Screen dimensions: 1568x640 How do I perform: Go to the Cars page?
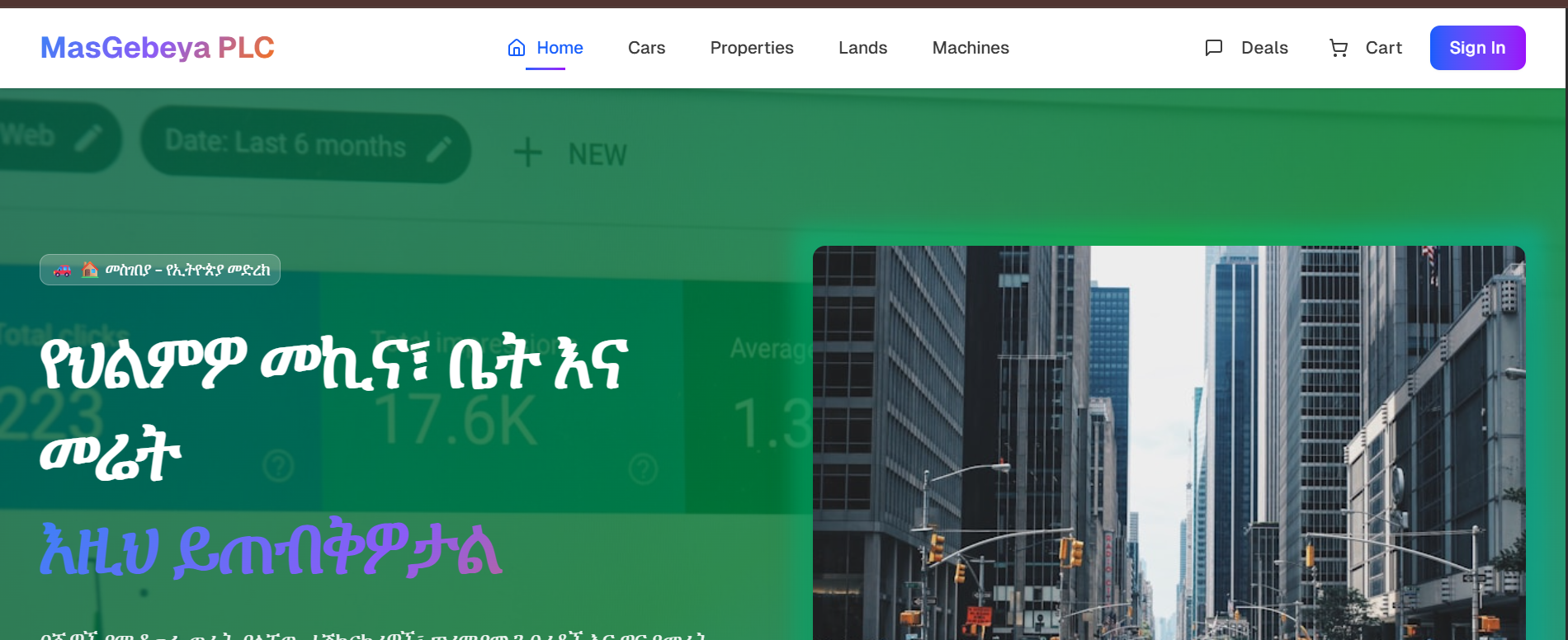point(646,48)
